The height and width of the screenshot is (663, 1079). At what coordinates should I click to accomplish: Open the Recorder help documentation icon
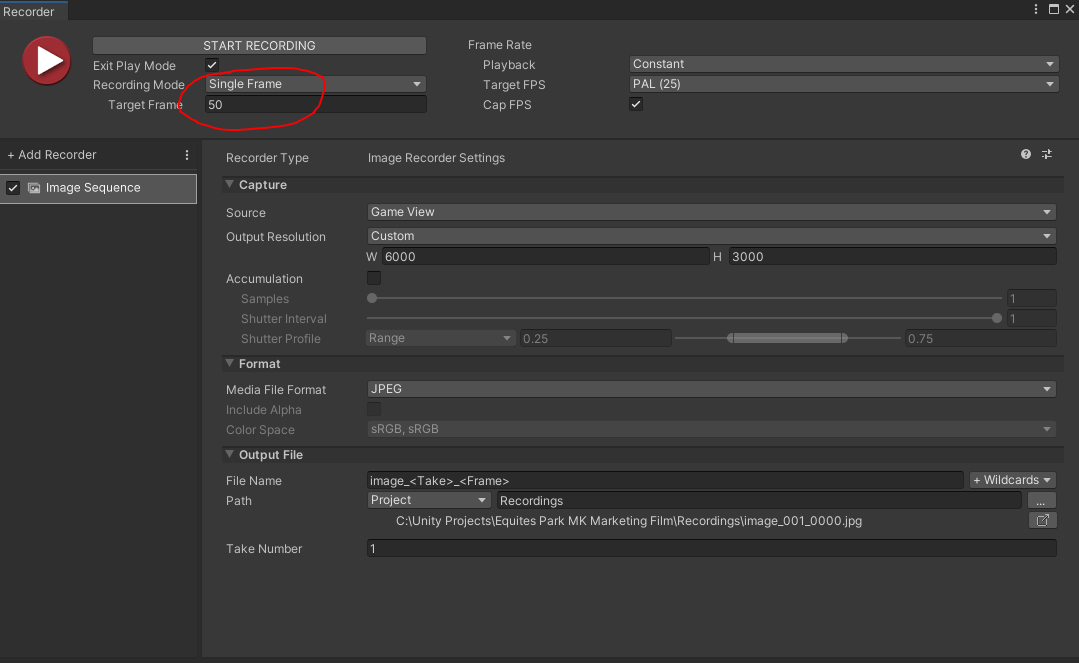1025,154
